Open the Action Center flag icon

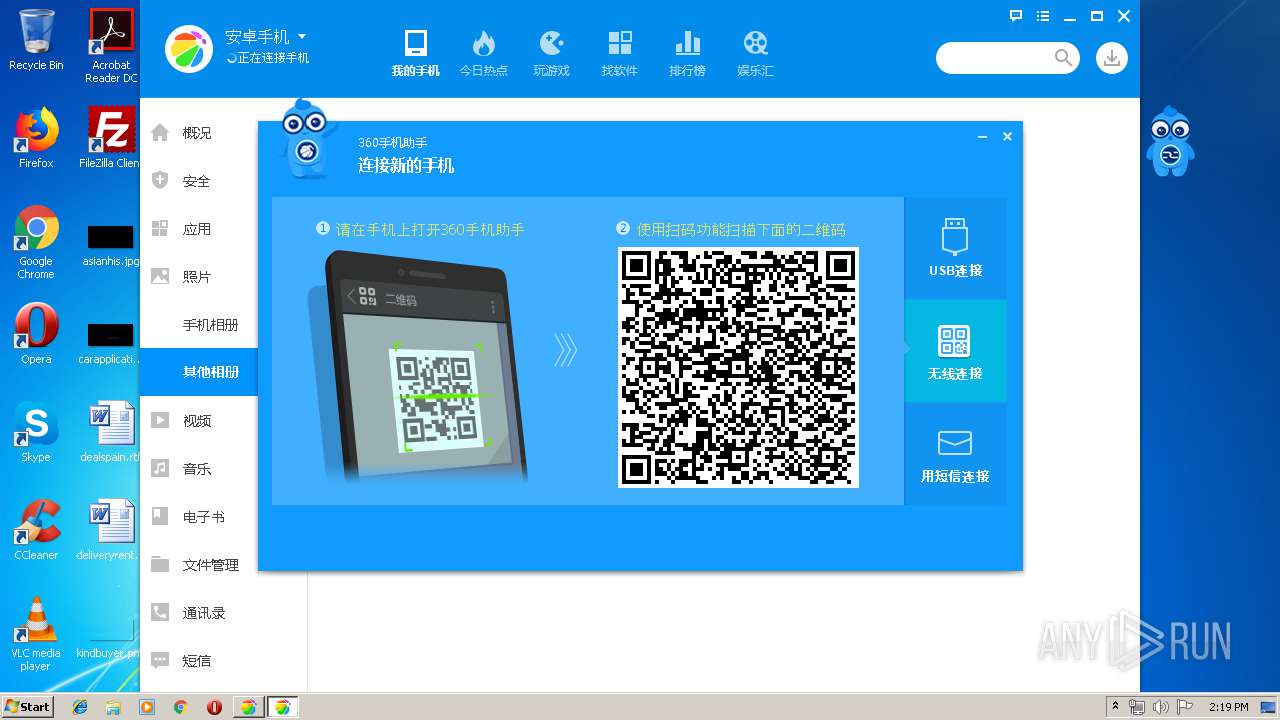coord(1184,707)
